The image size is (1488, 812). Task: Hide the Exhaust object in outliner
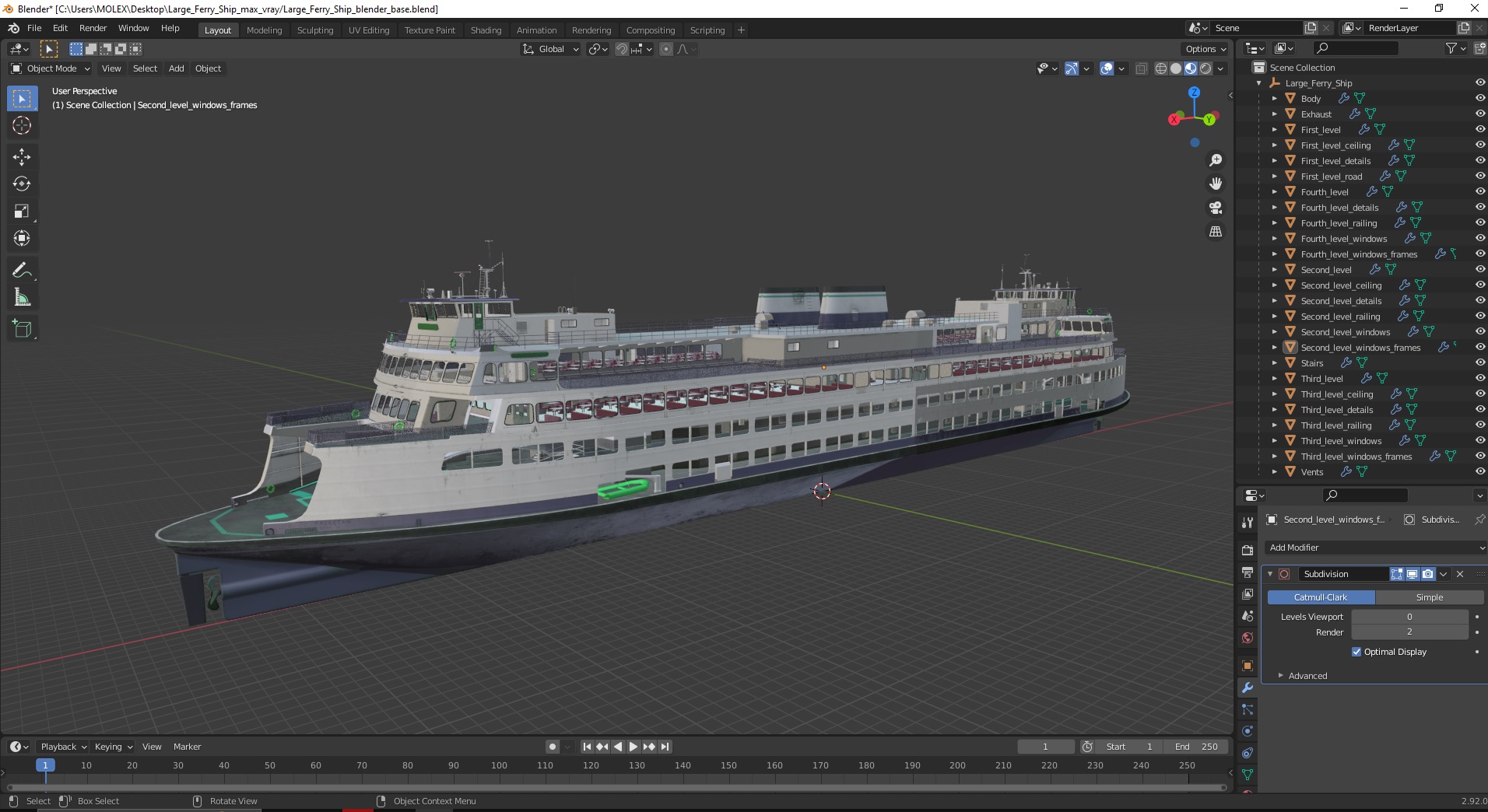pos(1479,114)
